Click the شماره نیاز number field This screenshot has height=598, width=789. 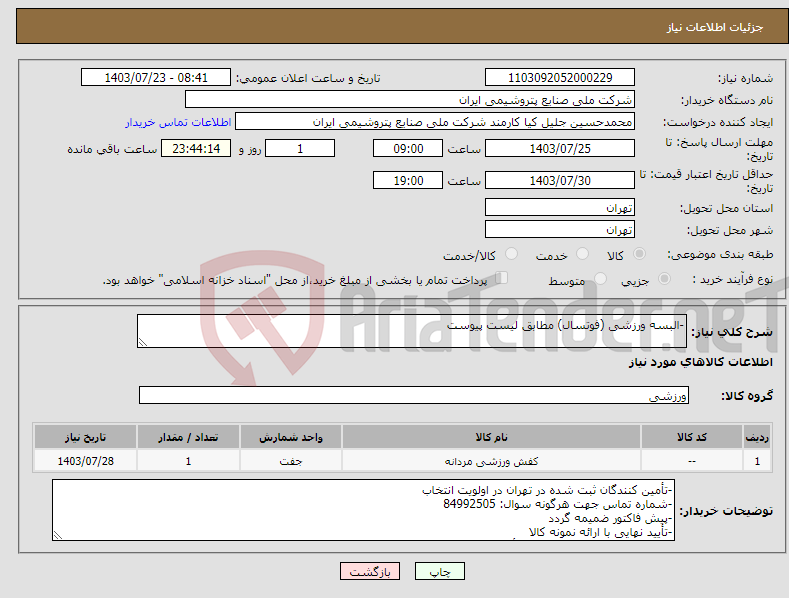click(560, 78)
